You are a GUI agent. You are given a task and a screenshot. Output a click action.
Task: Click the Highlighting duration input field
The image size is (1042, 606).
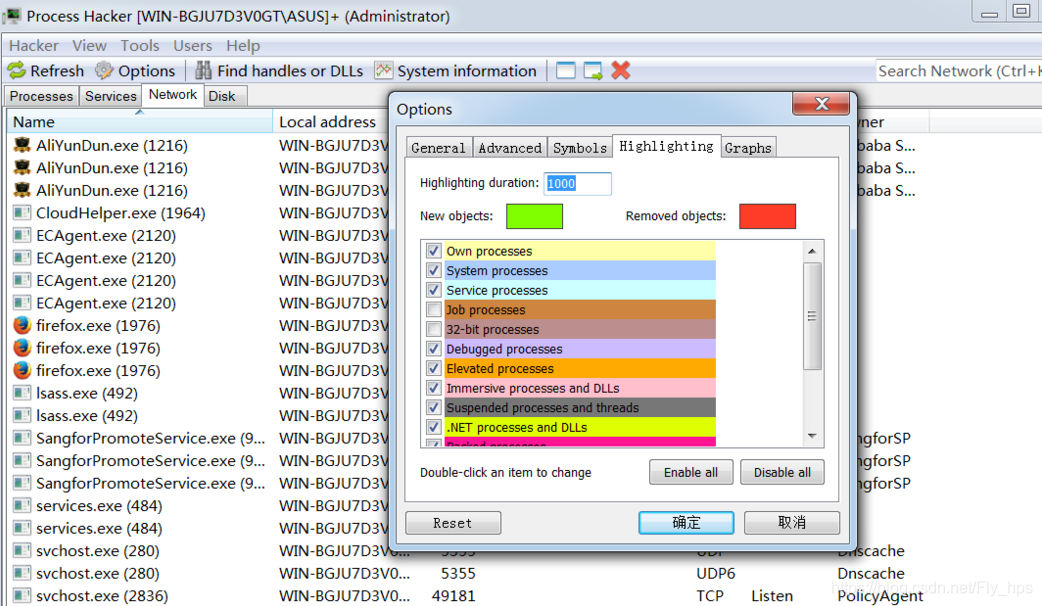[577, 183]
